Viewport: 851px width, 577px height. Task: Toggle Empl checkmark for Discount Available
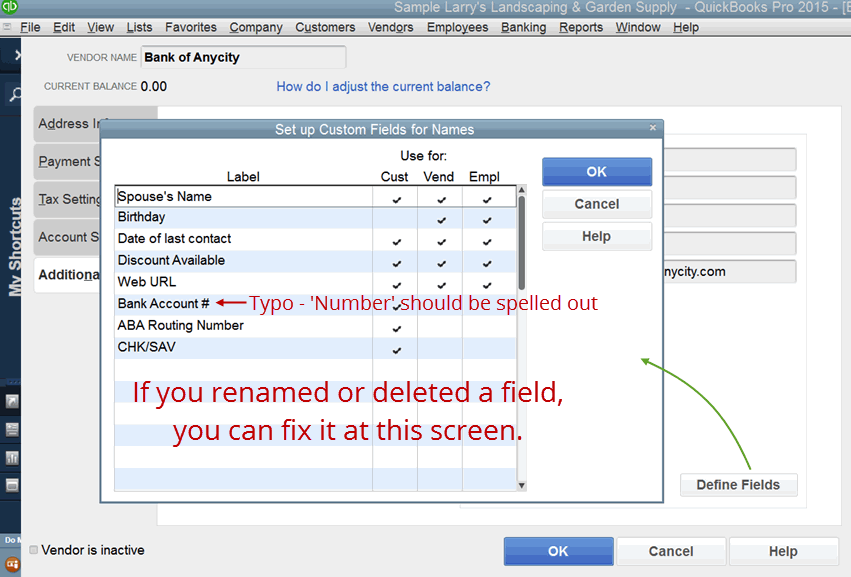(x=487, y=262)
